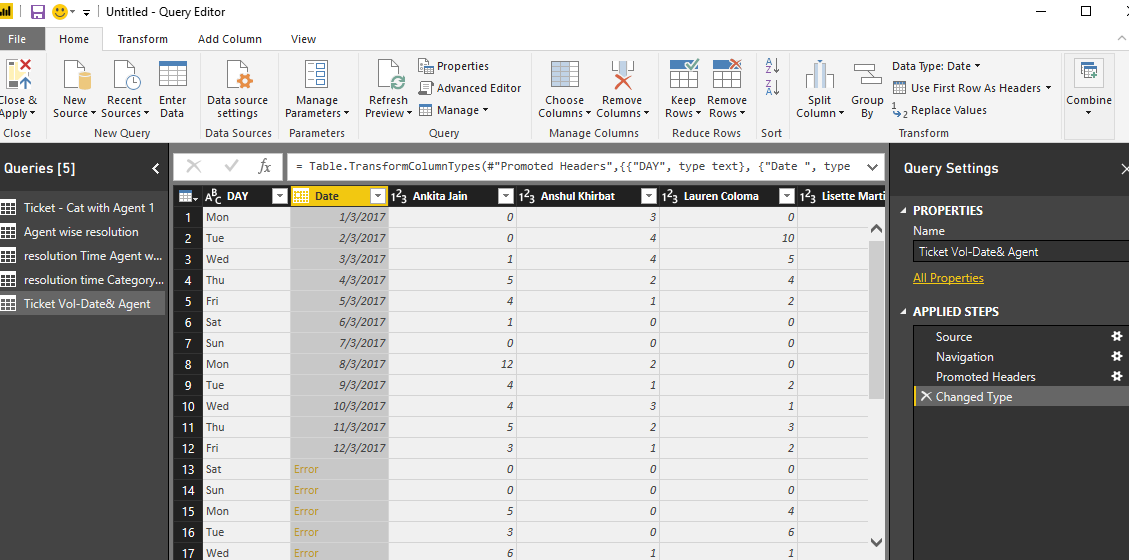Open Promoted Headers step settings gear

pyautogui.click(x=1117, y=376)
